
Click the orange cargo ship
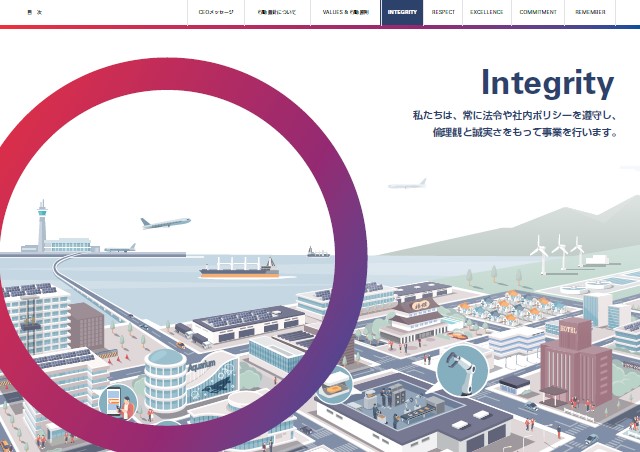(x=238, y=268)
